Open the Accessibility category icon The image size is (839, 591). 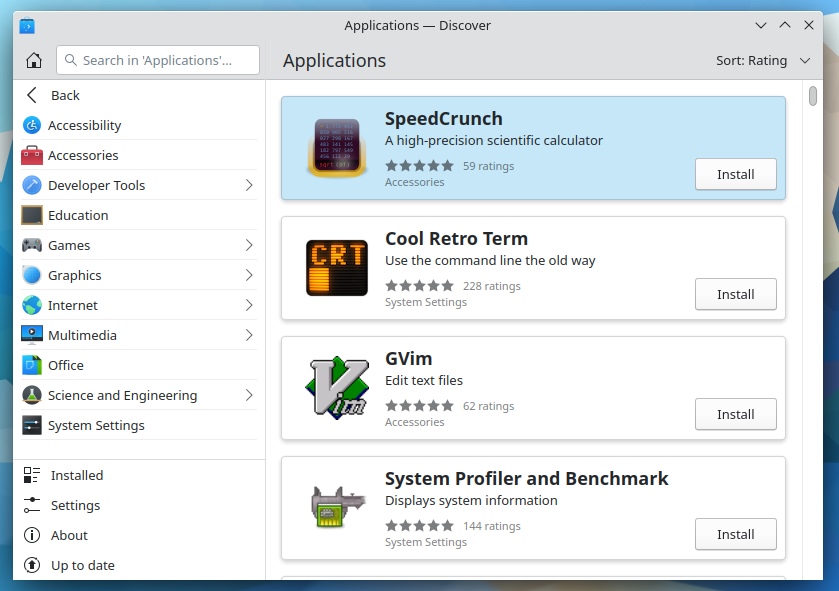coord(31,125)
